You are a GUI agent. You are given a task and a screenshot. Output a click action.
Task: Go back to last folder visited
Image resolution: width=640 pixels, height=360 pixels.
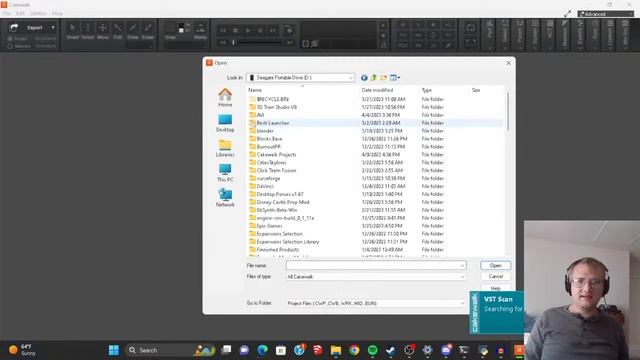(364, 78)
